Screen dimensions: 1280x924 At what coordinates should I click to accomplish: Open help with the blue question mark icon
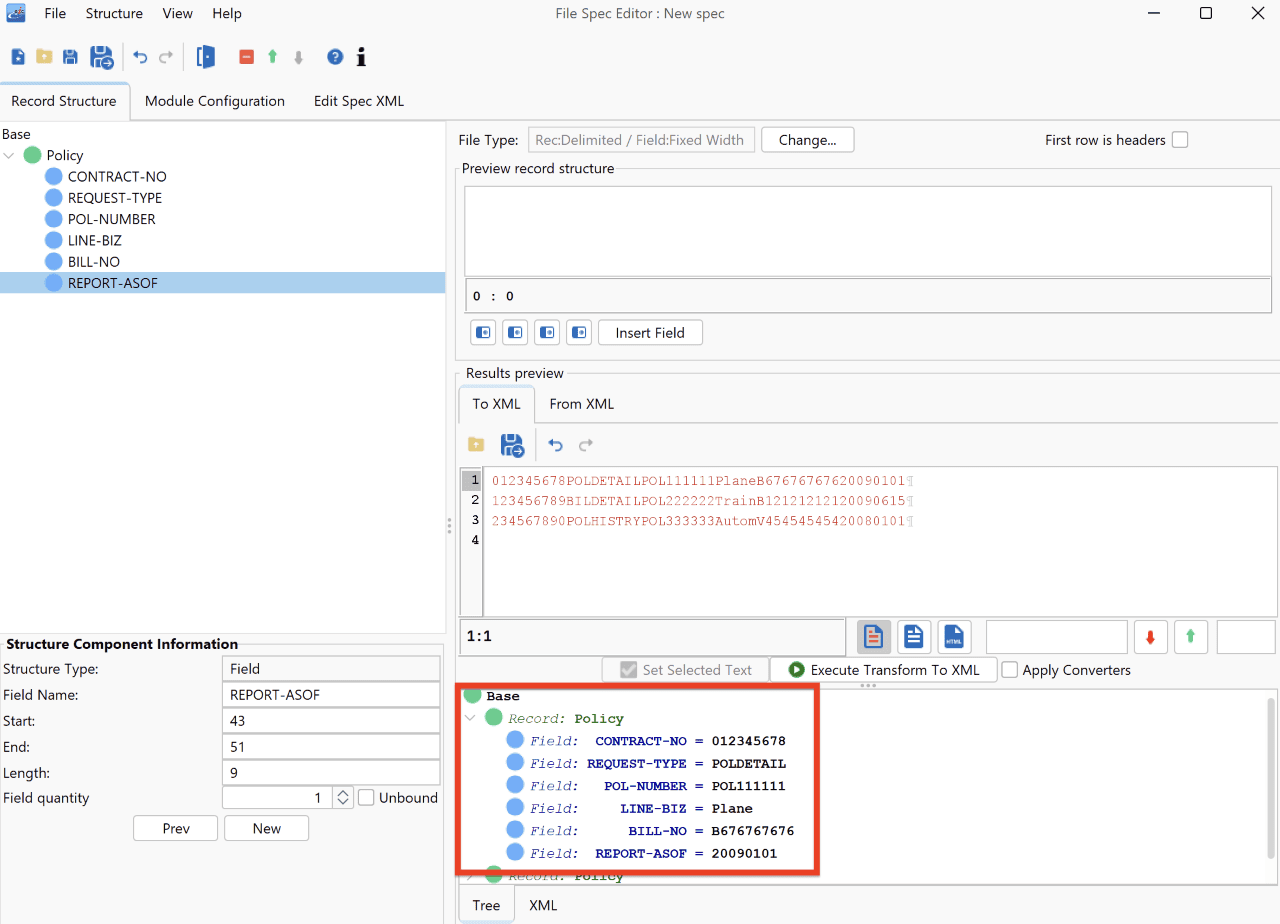pos(335,57)
